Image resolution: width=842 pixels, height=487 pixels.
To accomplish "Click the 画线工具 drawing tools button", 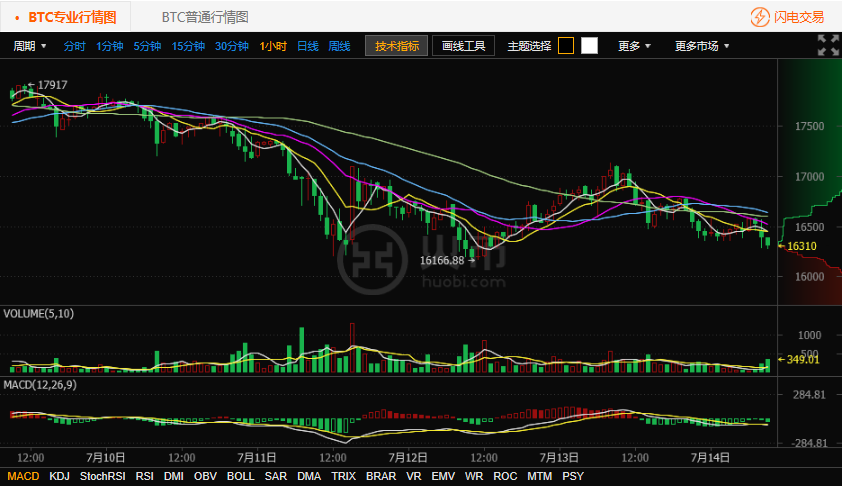I will point(463,46).
